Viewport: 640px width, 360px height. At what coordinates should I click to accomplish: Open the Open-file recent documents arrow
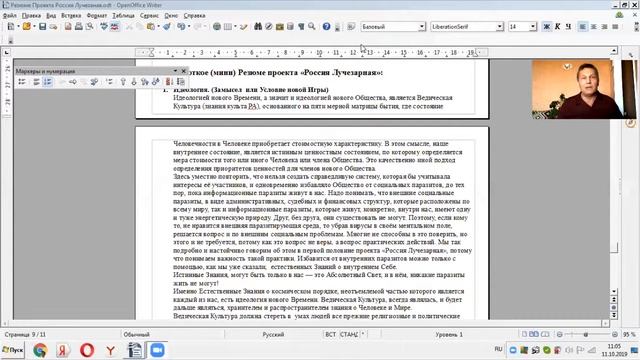[x=34, y=27]
